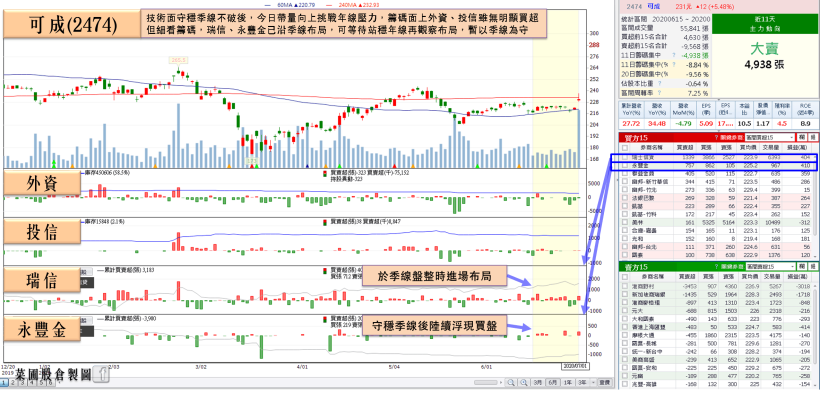Viewport: 820px width, 393px height.
Task: Tick the checkbox for 永豐金 buyer row
Action: (x=625, y=165)
